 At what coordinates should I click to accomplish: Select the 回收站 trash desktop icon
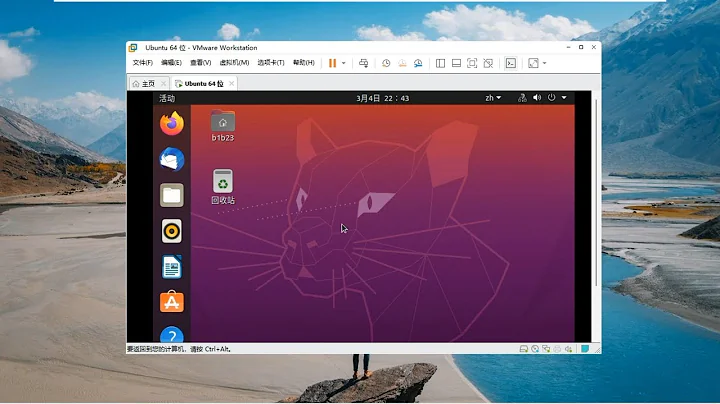point(223,187)
